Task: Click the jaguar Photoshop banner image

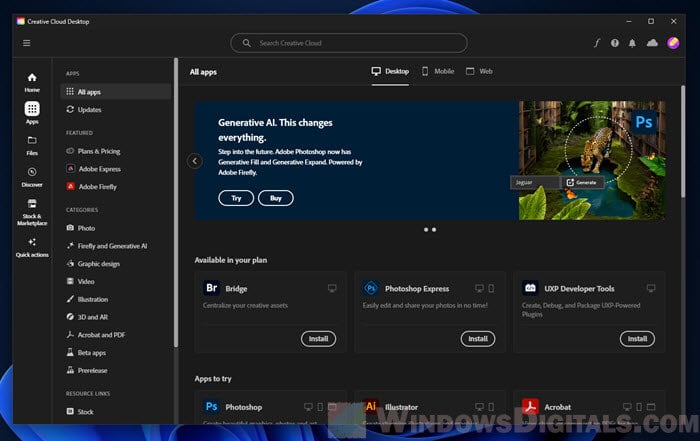Action: point(592,160)
